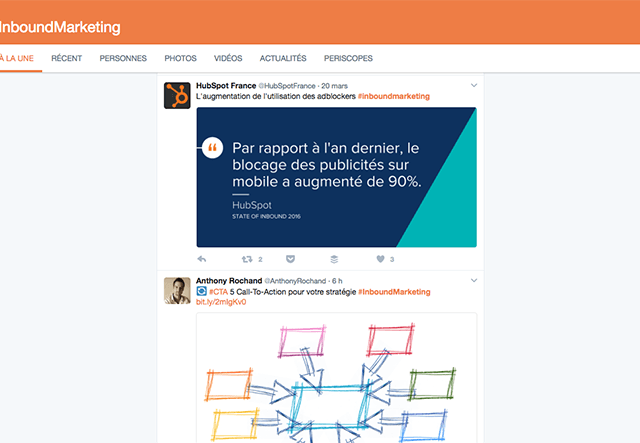Image resolution: width=640 pixels, height=443 pixels.
Task: Click the retweet count 2
Action: 260,259
